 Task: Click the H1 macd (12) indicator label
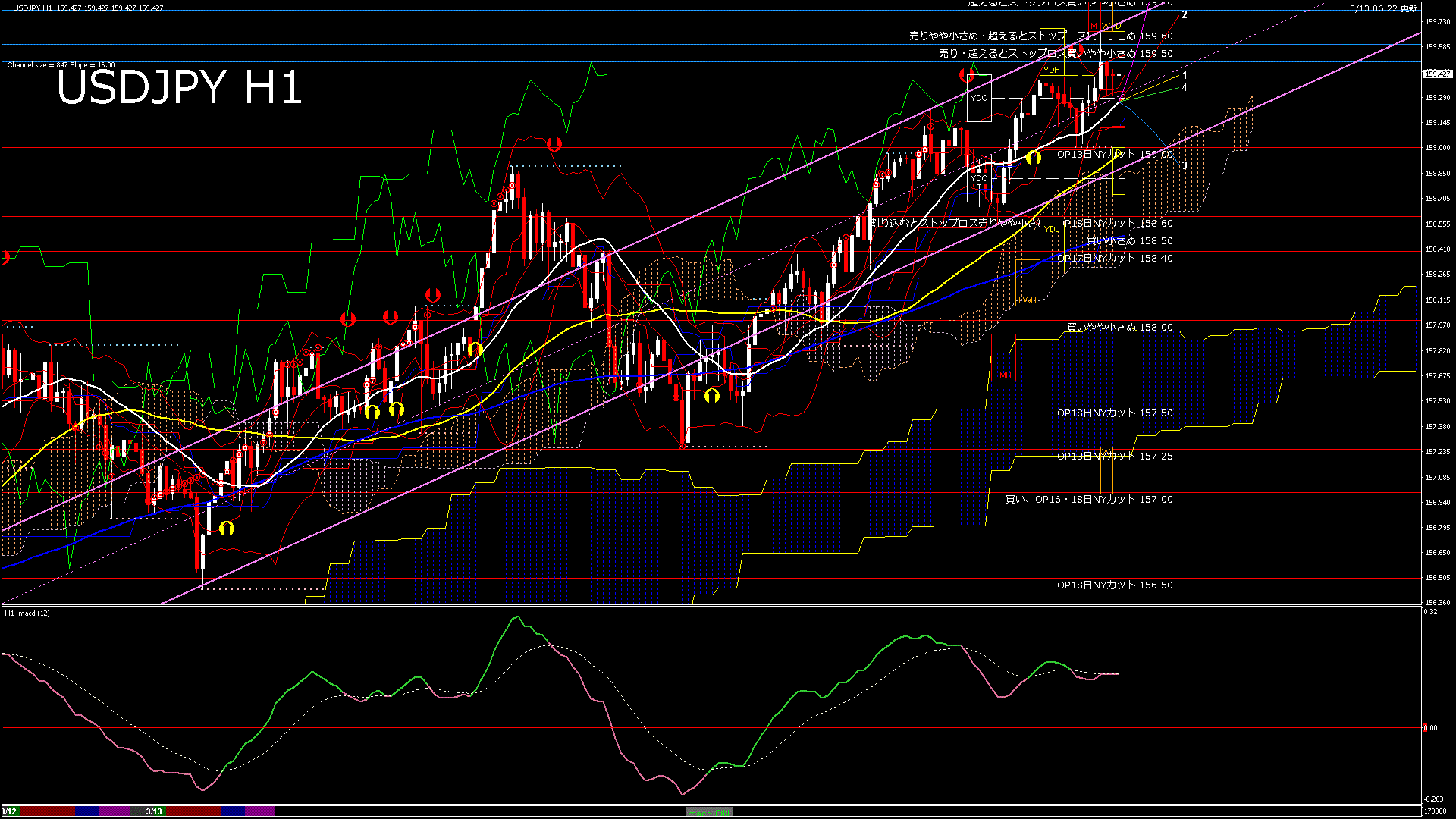27,613
